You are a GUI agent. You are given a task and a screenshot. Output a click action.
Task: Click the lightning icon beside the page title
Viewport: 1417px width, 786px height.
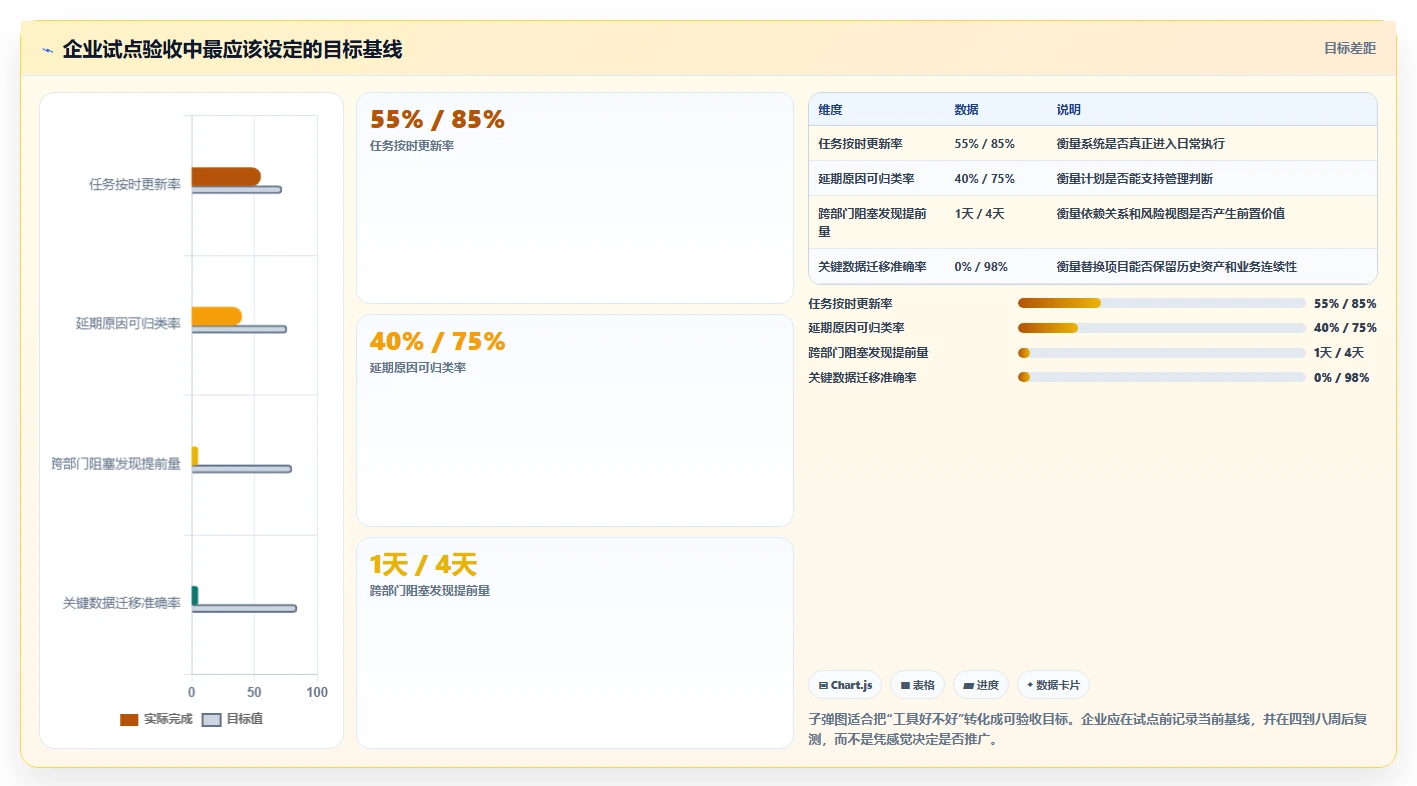48,50
